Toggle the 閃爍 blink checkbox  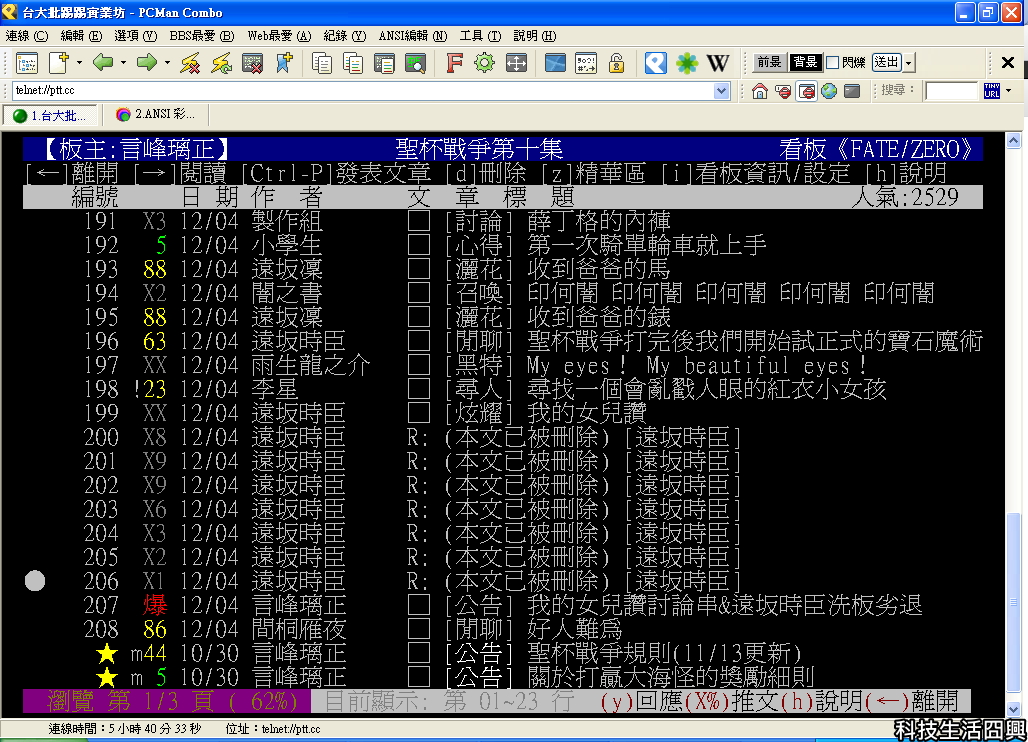833,62
